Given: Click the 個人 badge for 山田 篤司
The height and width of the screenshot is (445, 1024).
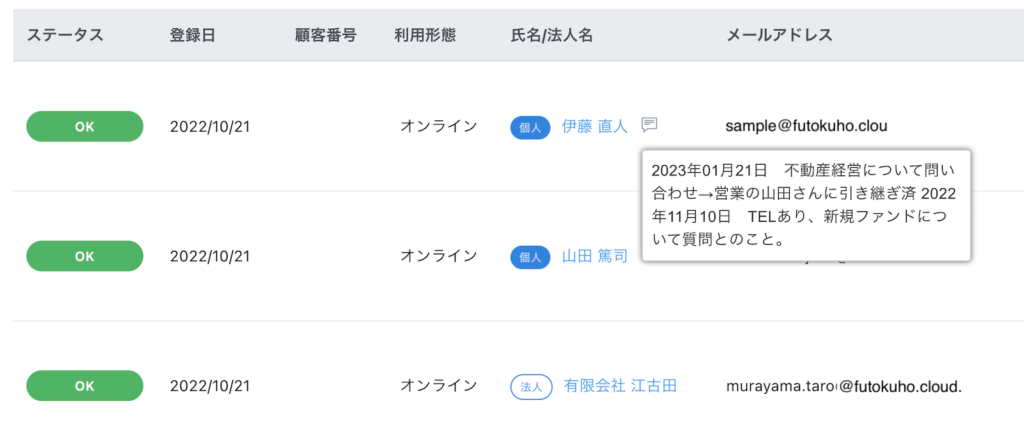Looking at the screenshot, I should [x=530, y=257].
